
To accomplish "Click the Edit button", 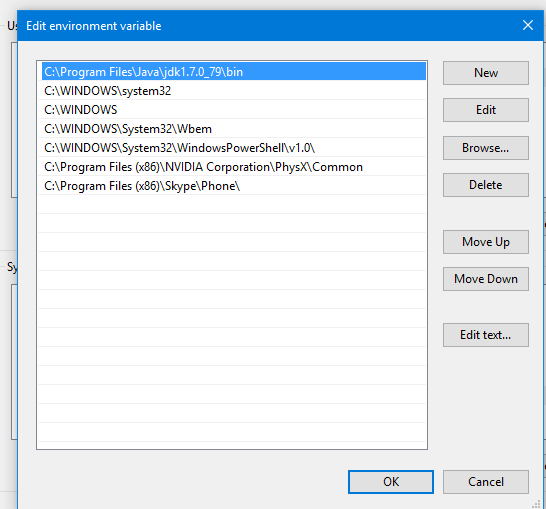I will pyautogui.click(x=485, y=110).
